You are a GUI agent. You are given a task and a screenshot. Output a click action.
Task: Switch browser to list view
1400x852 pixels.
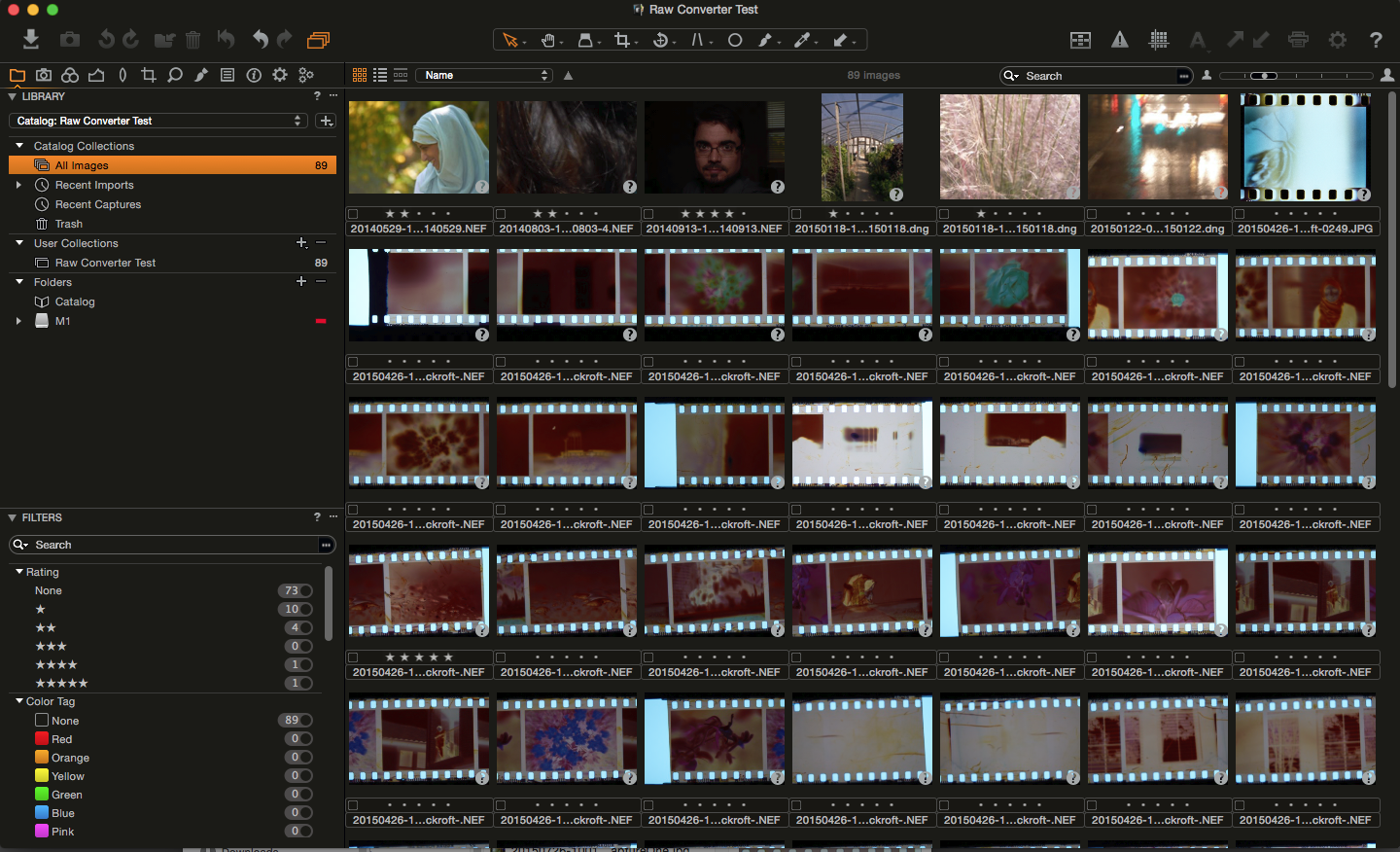point(380,75)
